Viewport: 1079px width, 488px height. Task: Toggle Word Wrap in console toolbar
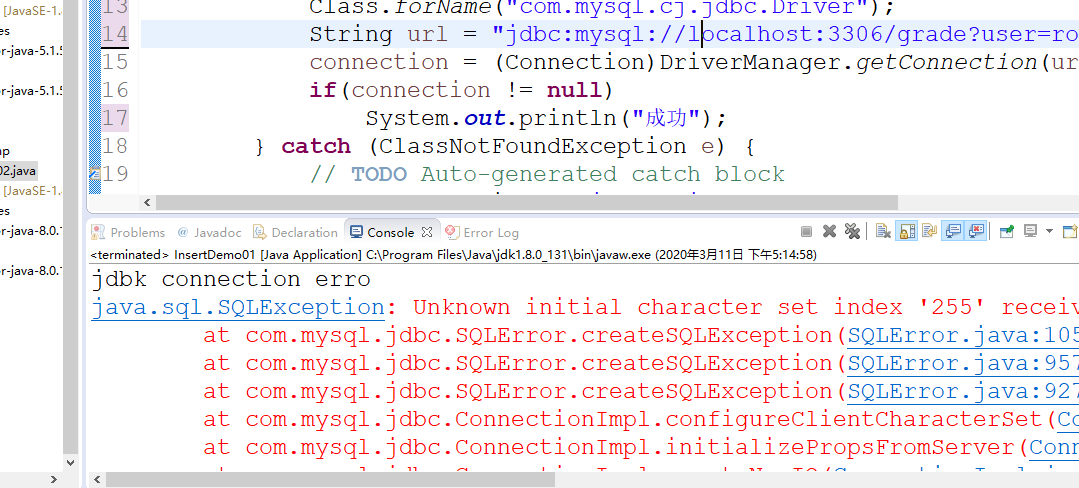pos(930,231)
